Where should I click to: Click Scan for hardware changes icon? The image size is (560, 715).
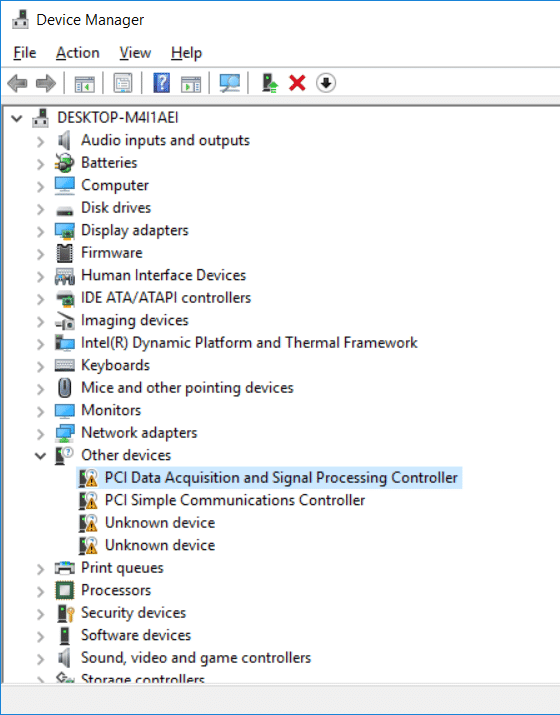tap(229, 83)
